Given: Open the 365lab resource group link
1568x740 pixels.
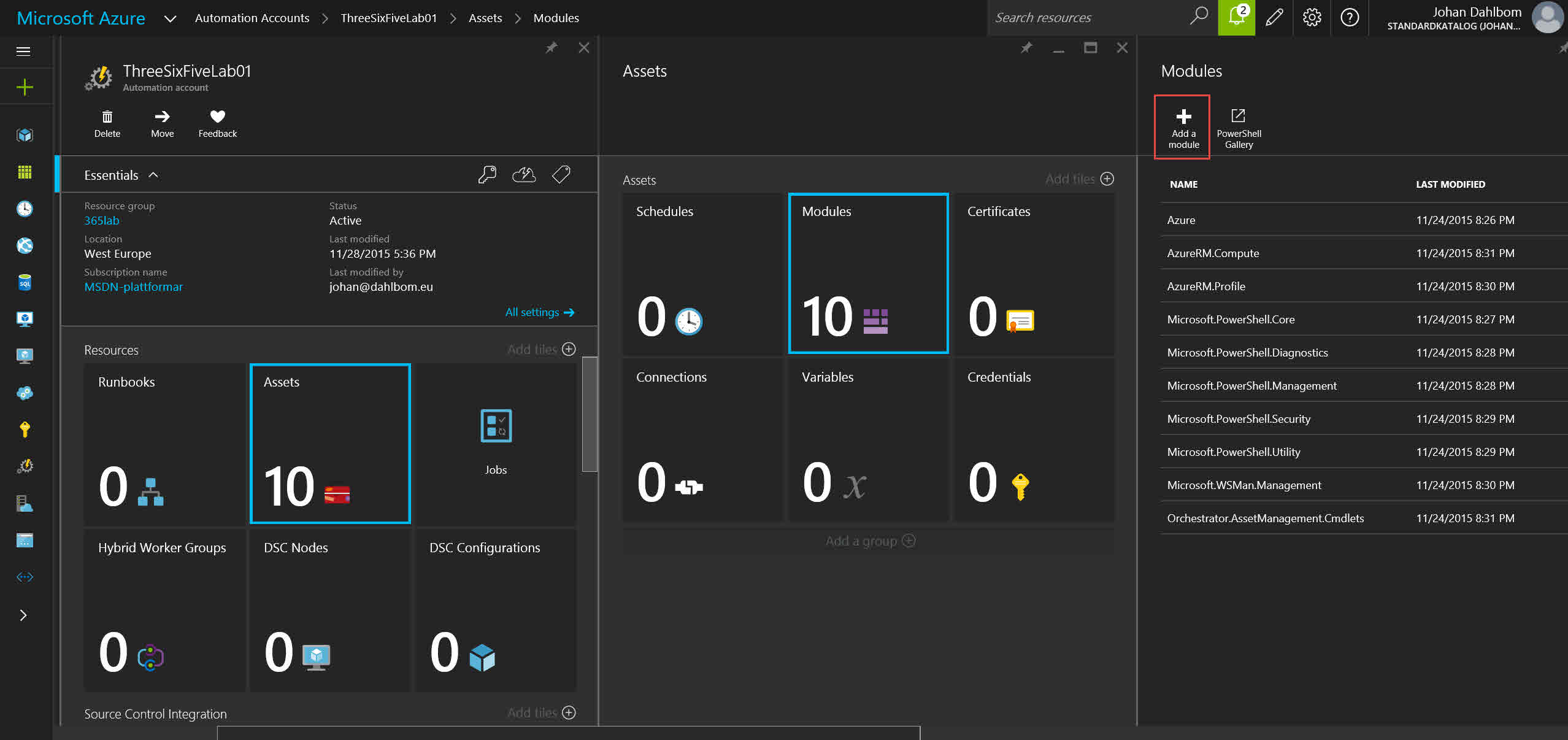Looking at the screenshot, I should tap(102, 220).
